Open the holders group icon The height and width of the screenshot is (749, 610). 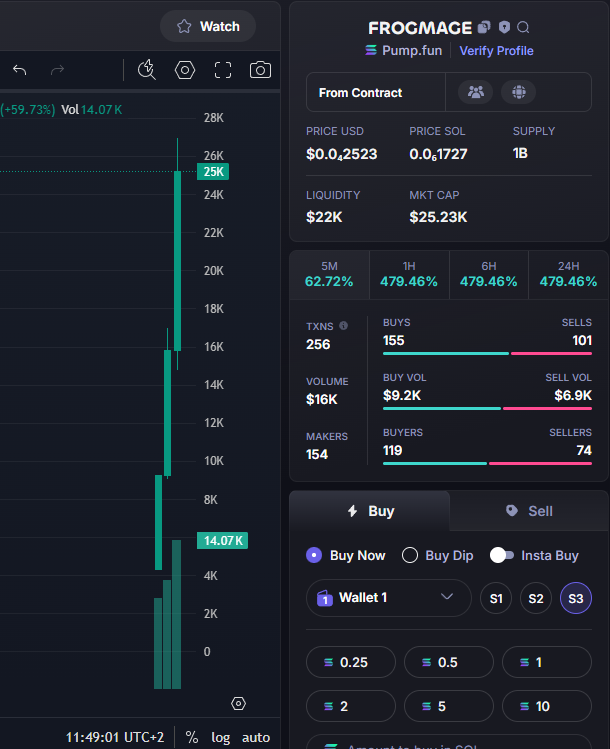pyautogui.click(x=475, y=92)
